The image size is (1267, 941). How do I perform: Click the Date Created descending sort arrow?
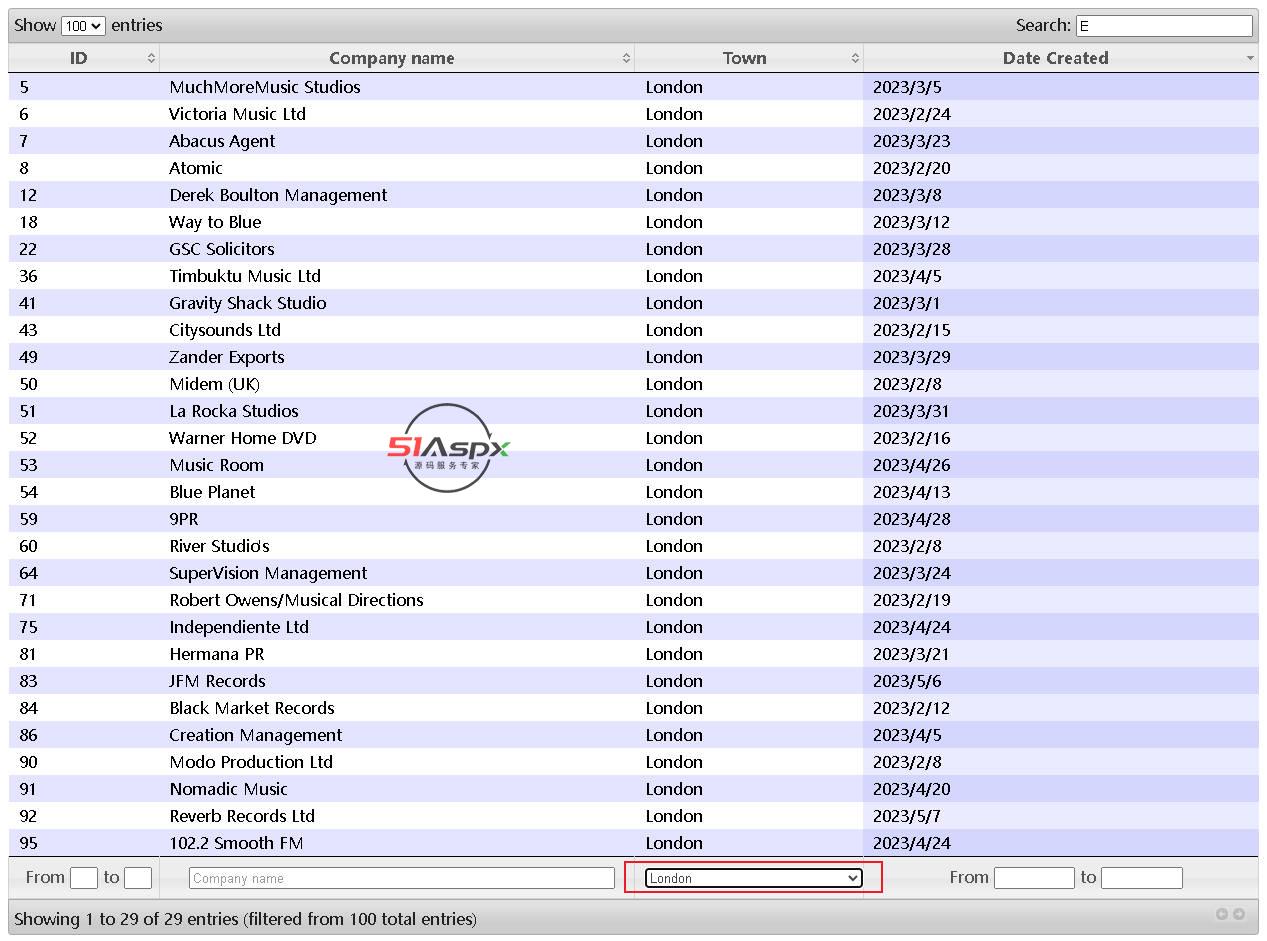click(1249, 58)
